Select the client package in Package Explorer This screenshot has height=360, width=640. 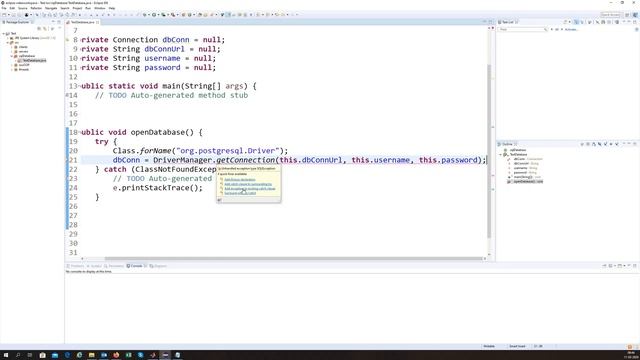coord(23,47)
